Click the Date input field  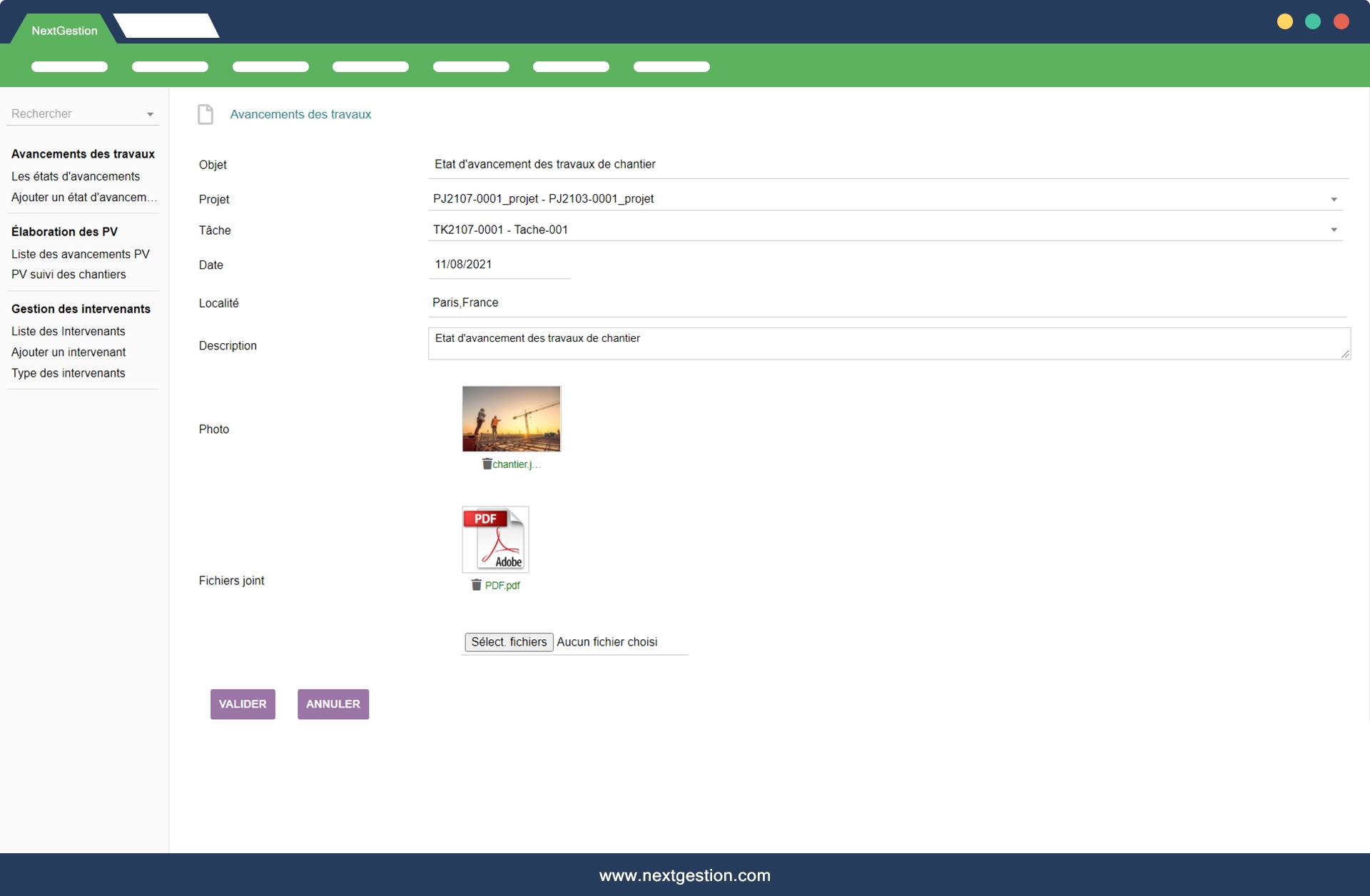coord(499,265)
